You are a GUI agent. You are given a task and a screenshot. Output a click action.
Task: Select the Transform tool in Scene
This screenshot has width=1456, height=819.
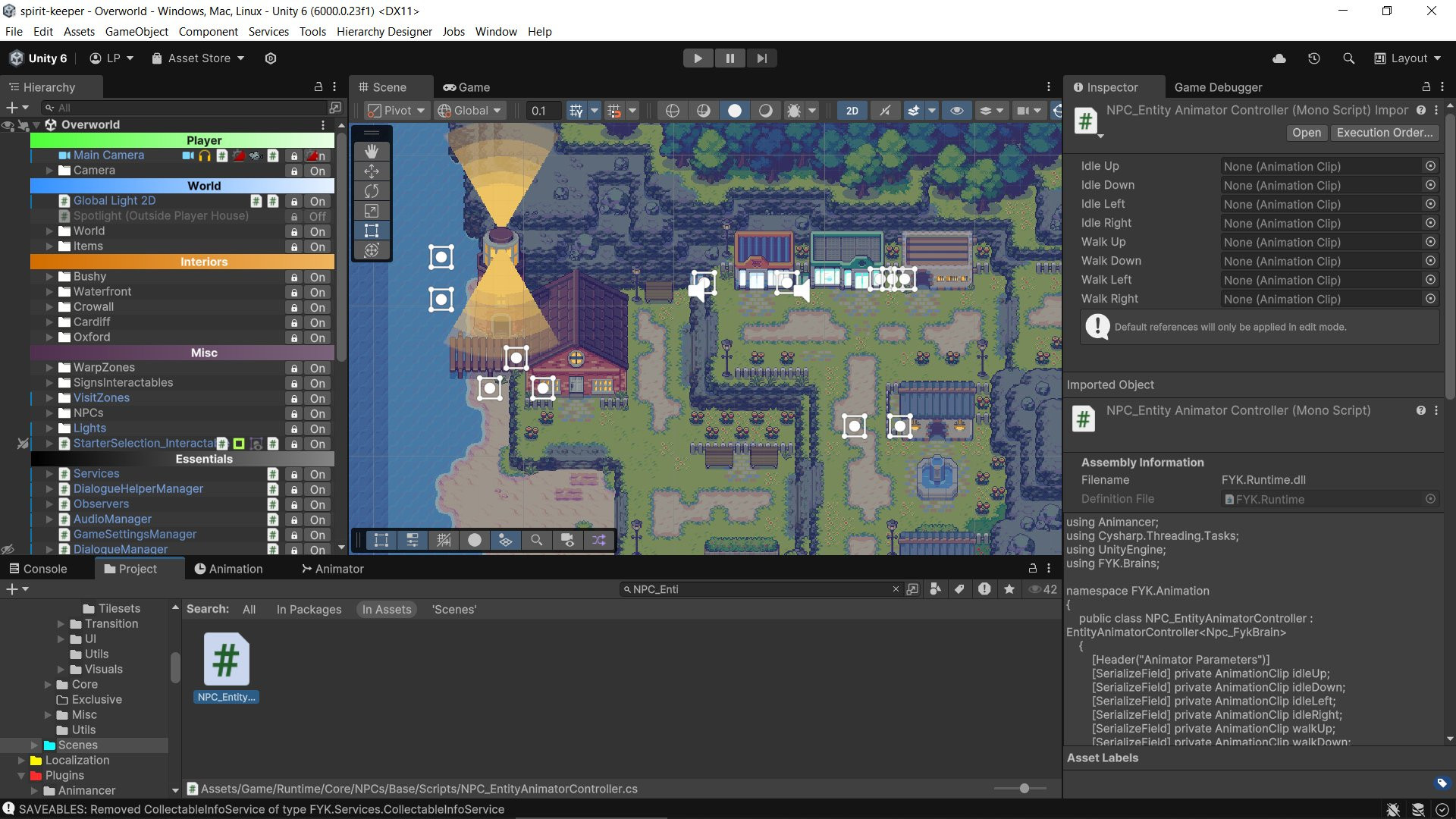point(372,249)
